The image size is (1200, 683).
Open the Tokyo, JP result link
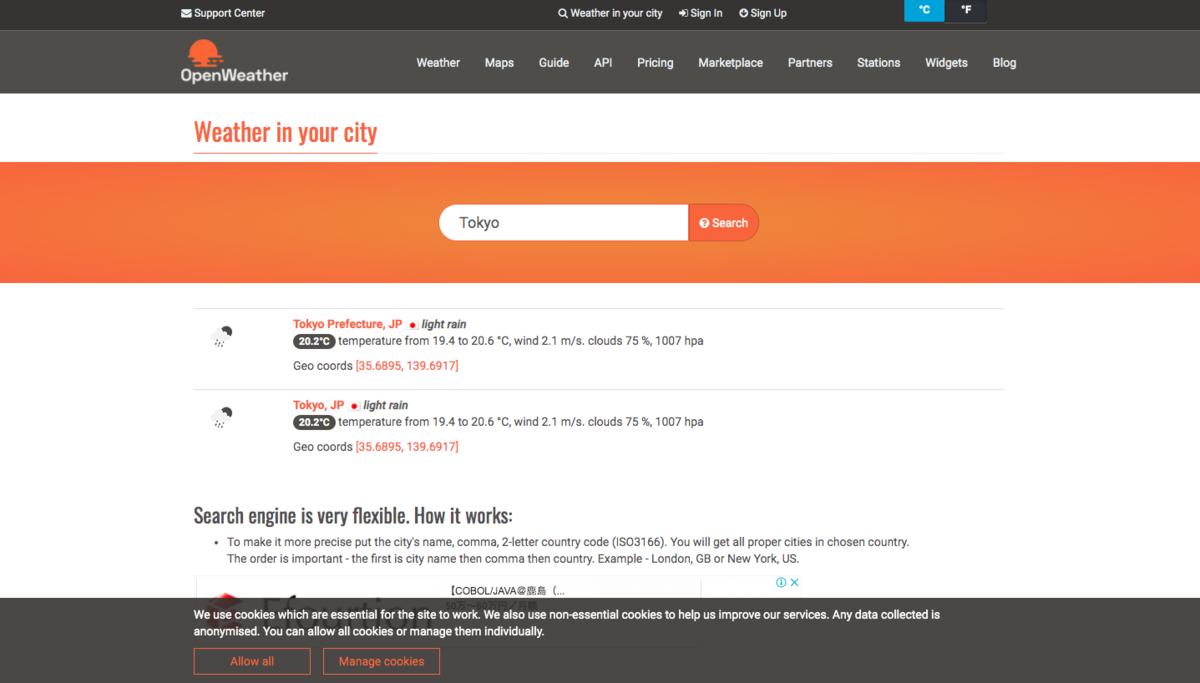(318, 405)
